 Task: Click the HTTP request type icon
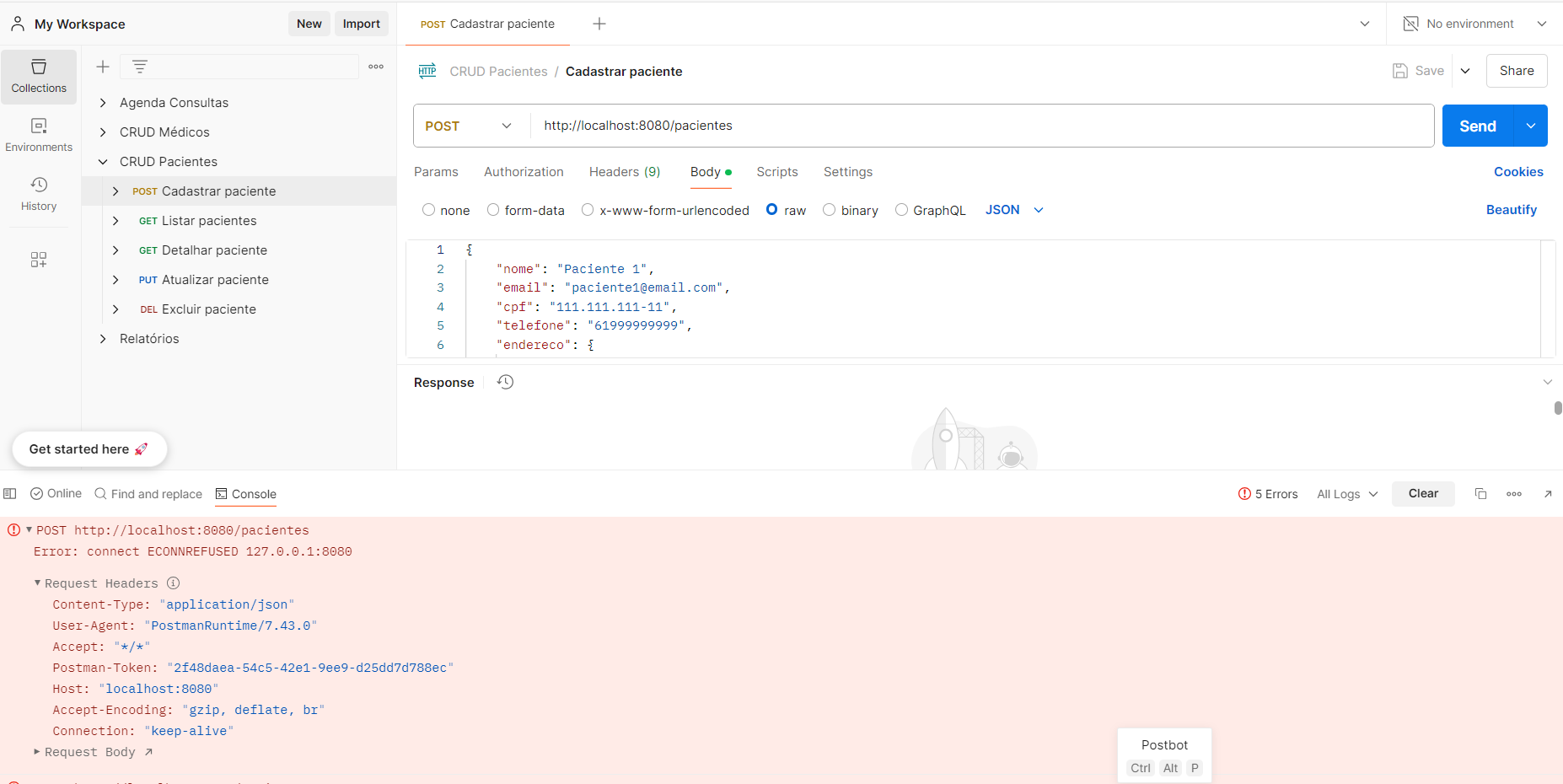tap(427, 71)
